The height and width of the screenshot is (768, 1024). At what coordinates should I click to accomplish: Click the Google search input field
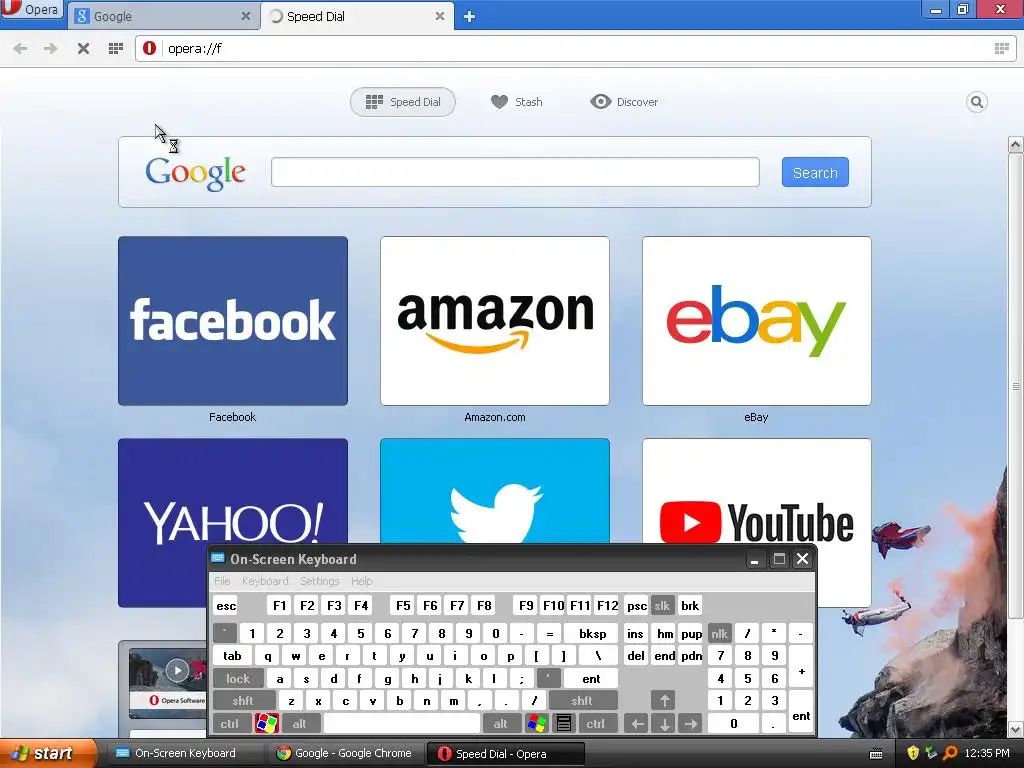515,172
